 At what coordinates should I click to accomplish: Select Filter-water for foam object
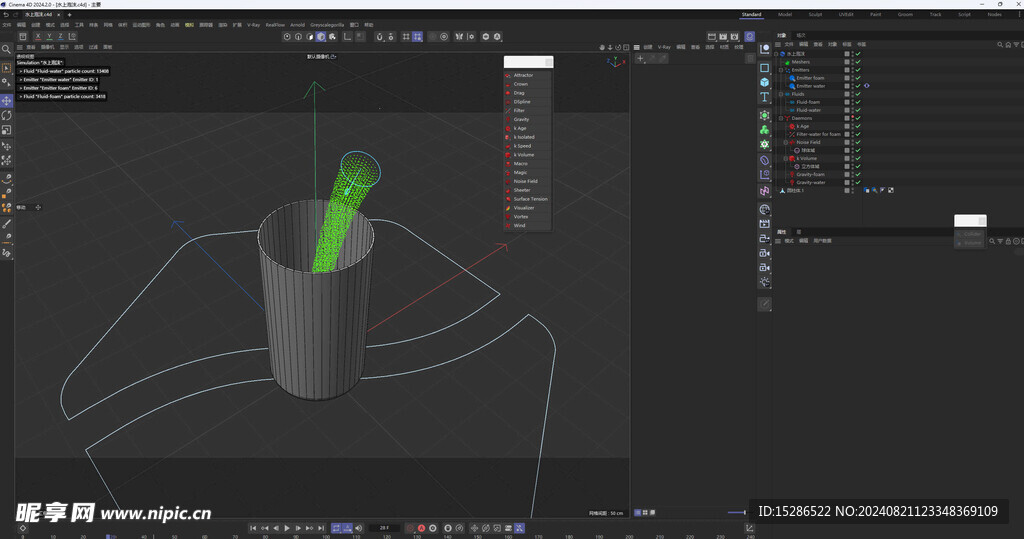(818, 134)
